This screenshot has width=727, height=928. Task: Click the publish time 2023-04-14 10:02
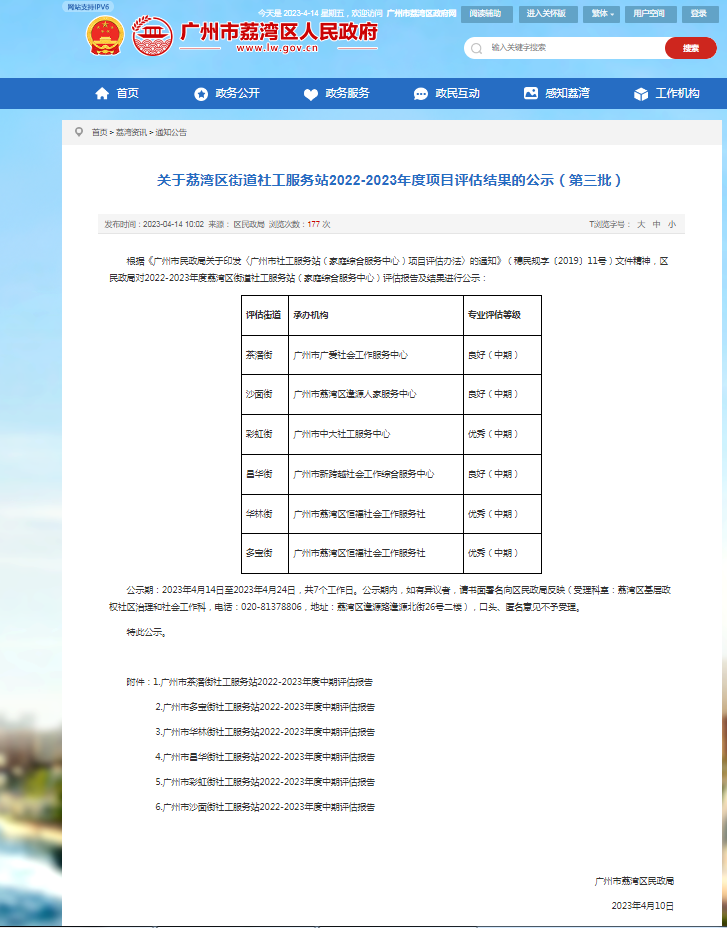[x=173, y=224]
